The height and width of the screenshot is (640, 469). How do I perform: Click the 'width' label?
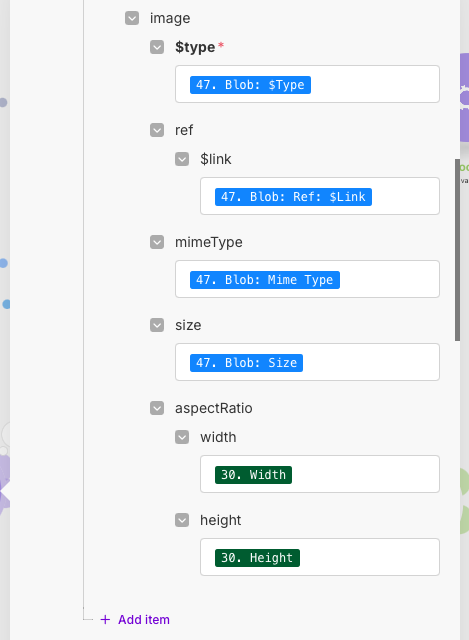point(218,437)
